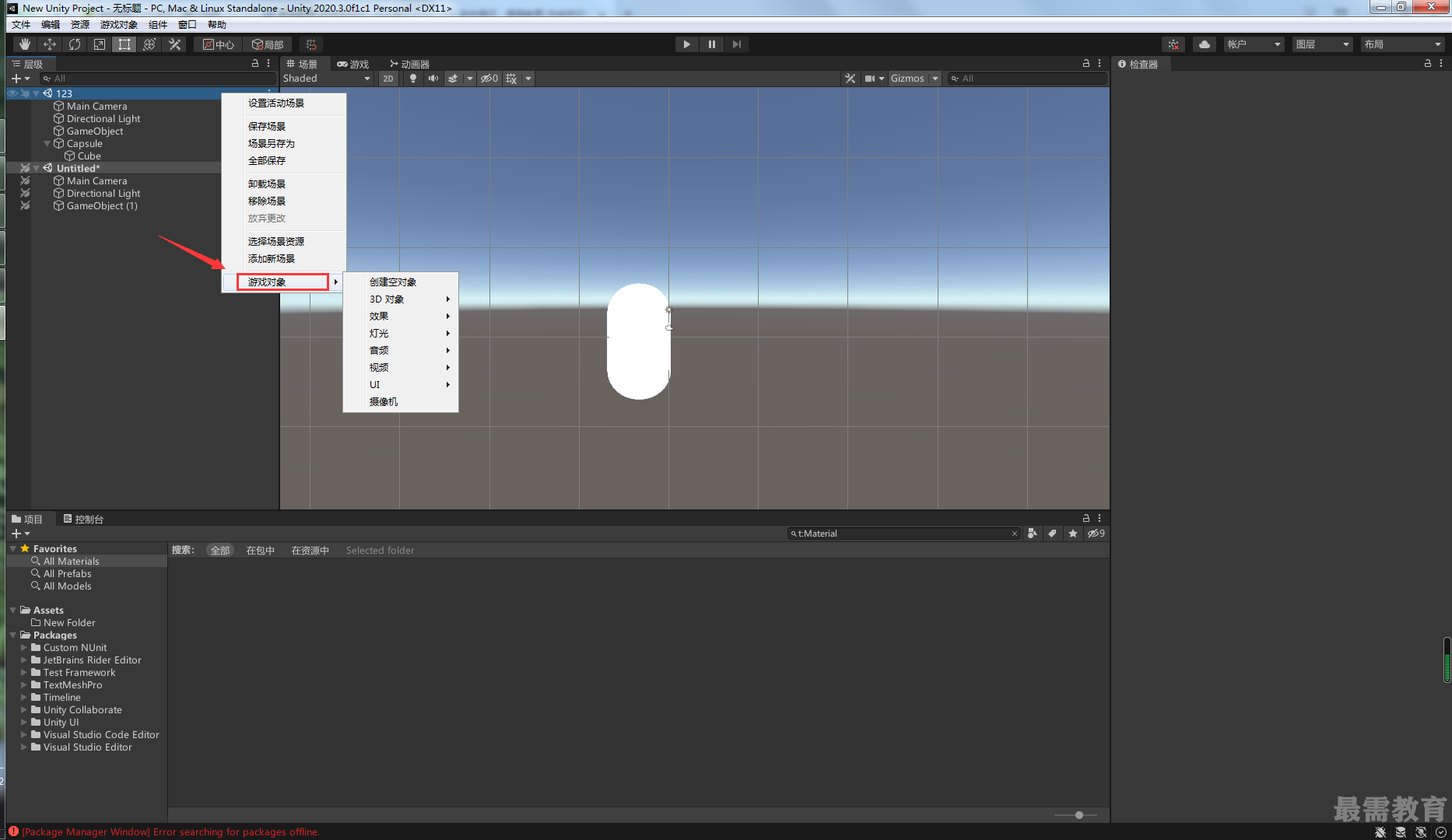Switch to 控制台 Console tab
This screenshot has height=840, width=1452.
point(83,519)
